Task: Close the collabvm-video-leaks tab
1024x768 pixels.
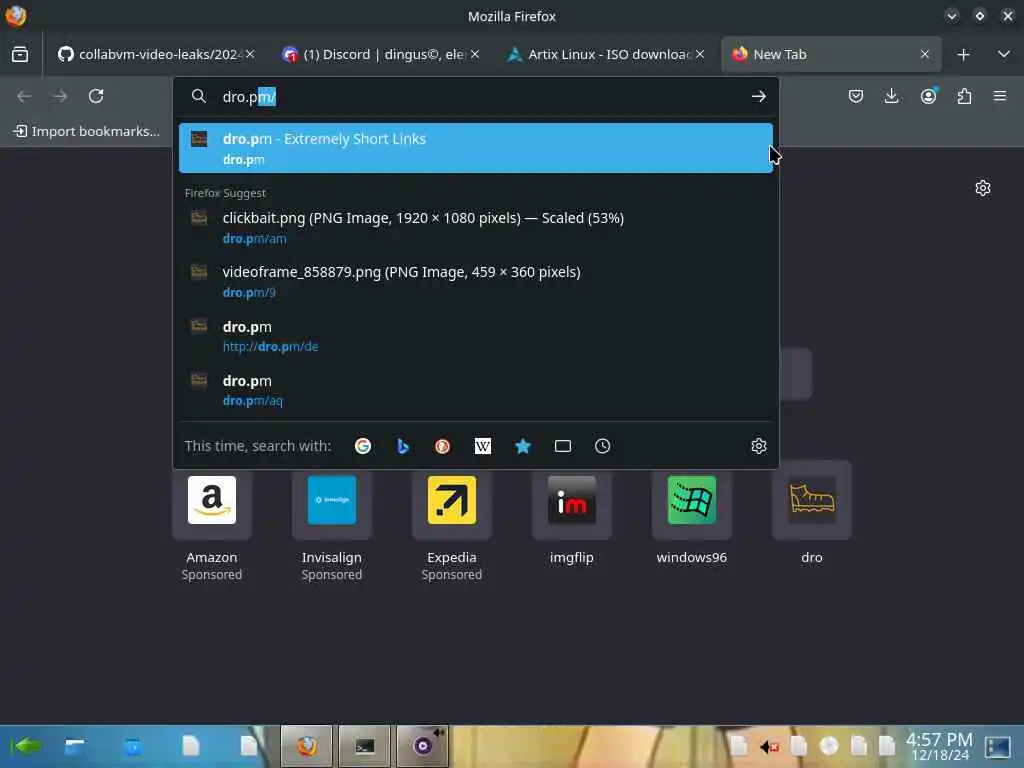Action: pos(250,54)
